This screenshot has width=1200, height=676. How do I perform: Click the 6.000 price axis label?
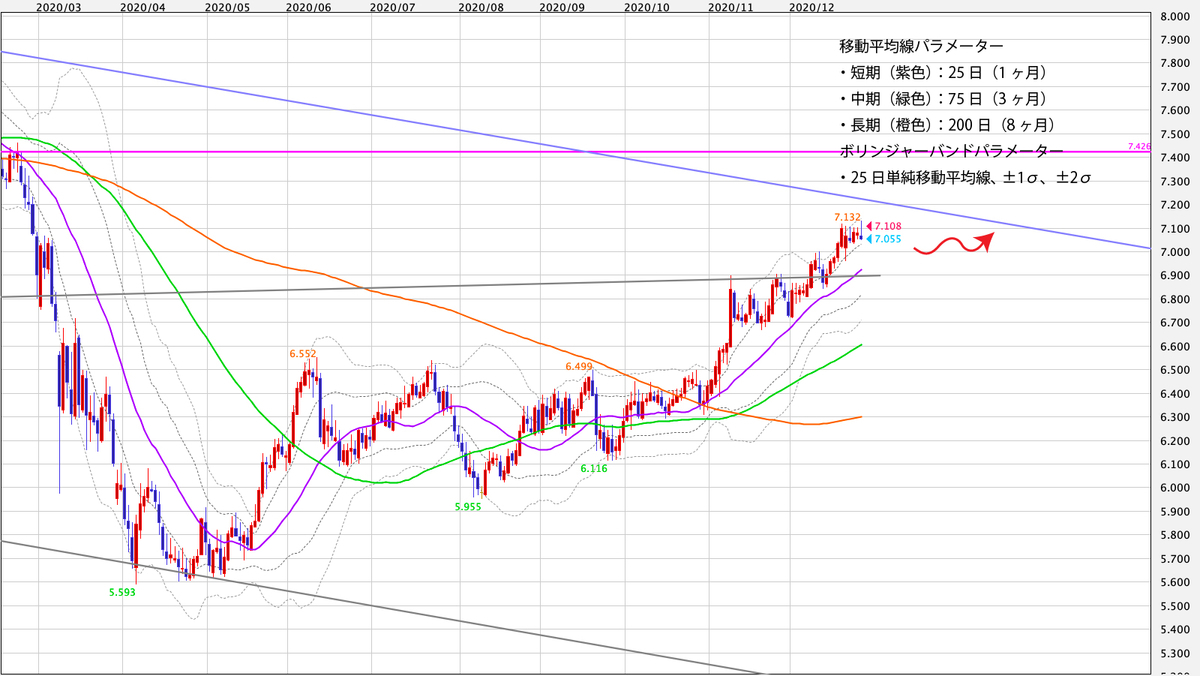click(x=1176, y=488)
